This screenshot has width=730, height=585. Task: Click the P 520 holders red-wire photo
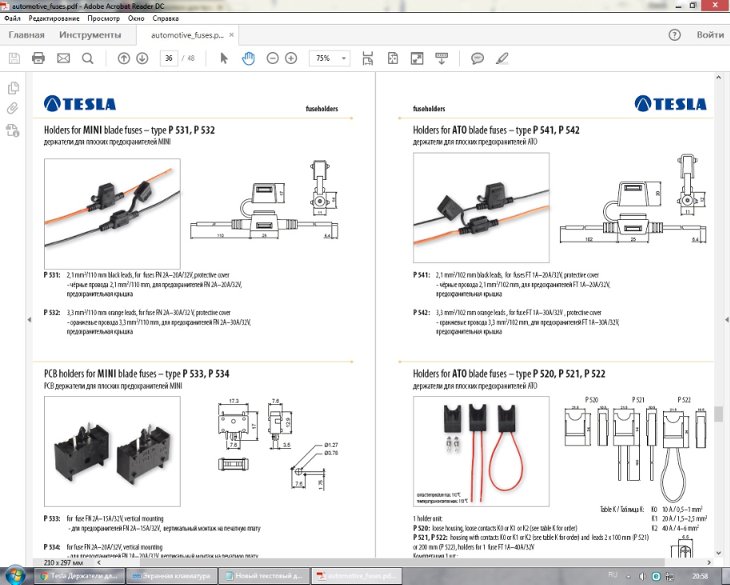coord(481,451)
